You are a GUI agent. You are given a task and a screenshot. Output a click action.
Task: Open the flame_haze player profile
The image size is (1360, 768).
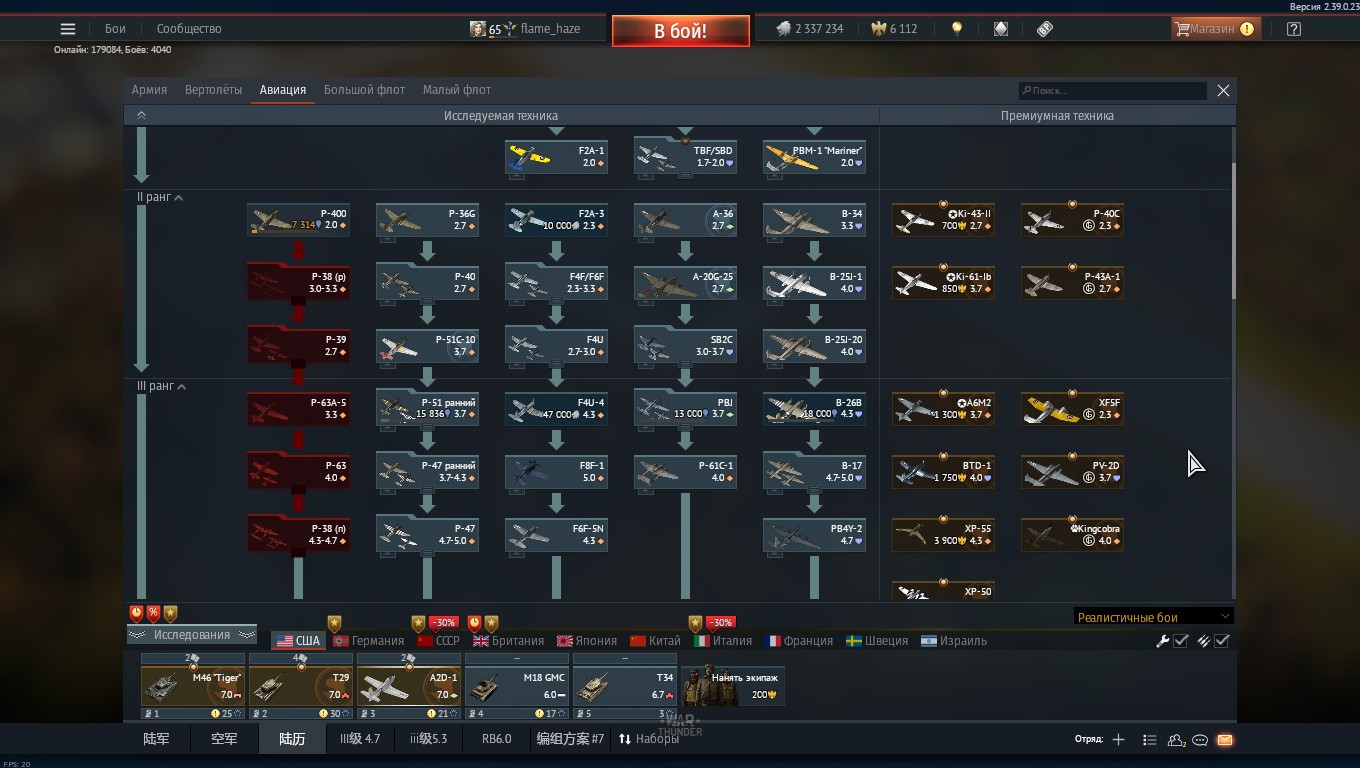pos(525,29)
